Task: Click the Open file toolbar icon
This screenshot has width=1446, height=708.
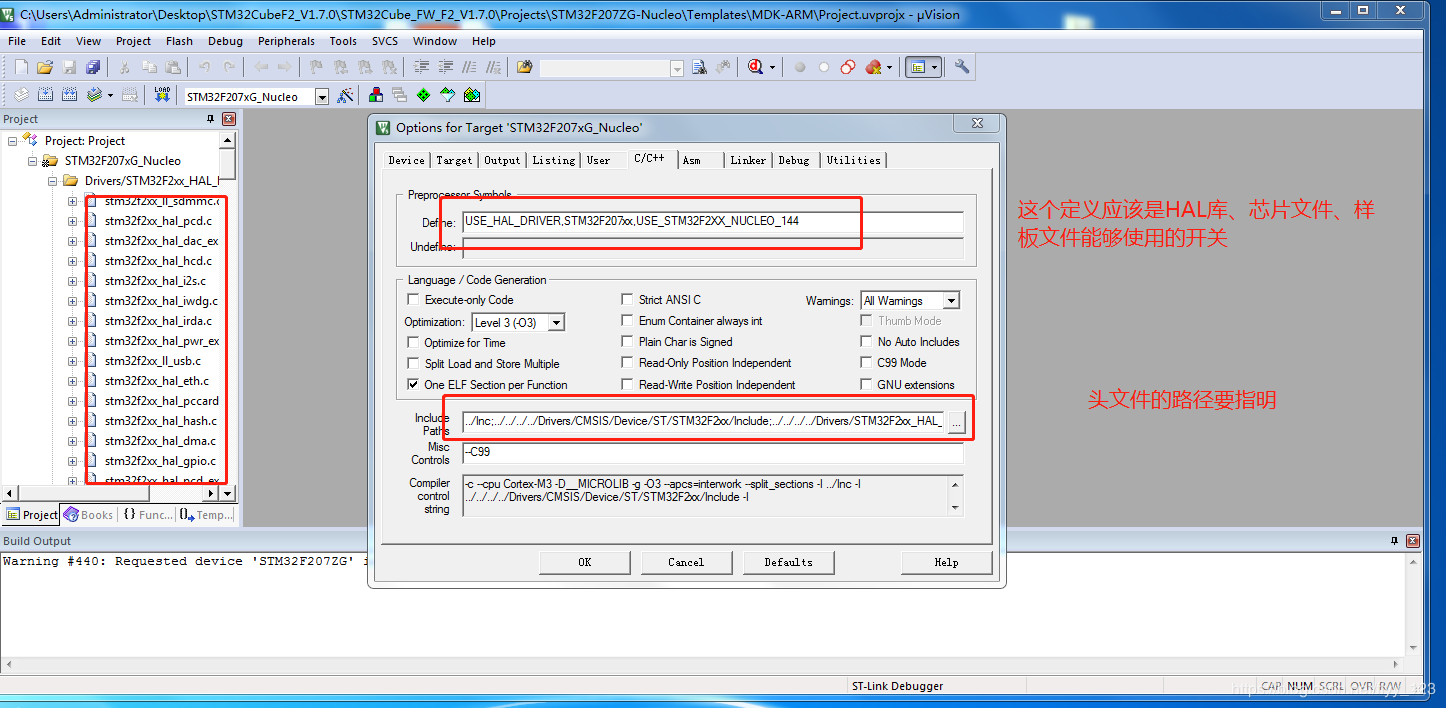Action: pyautogui.click(x=44, y=67)
